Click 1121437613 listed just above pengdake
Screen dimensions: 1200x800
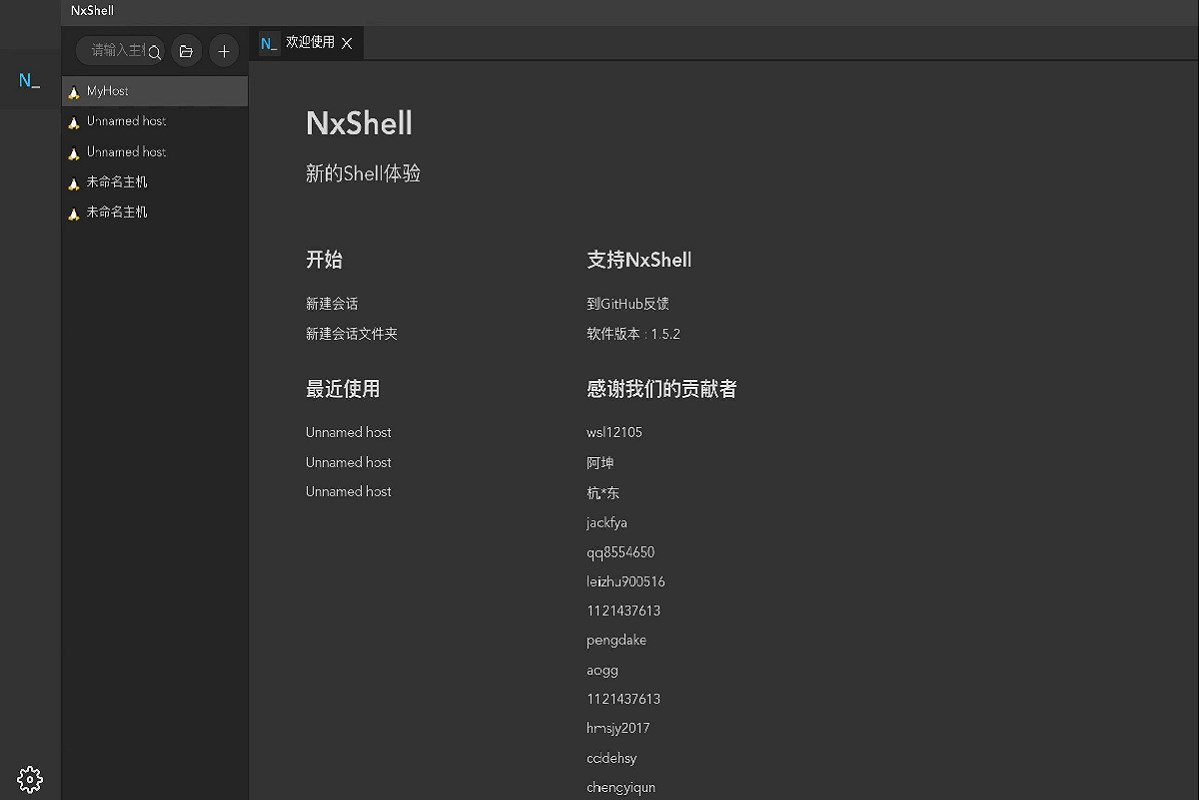[x=623, y=611]
